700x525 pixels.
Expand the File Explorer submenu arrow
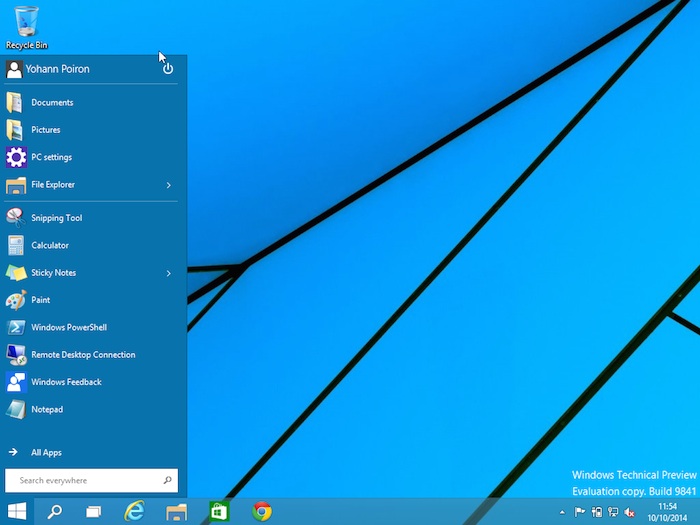[168, 185]
